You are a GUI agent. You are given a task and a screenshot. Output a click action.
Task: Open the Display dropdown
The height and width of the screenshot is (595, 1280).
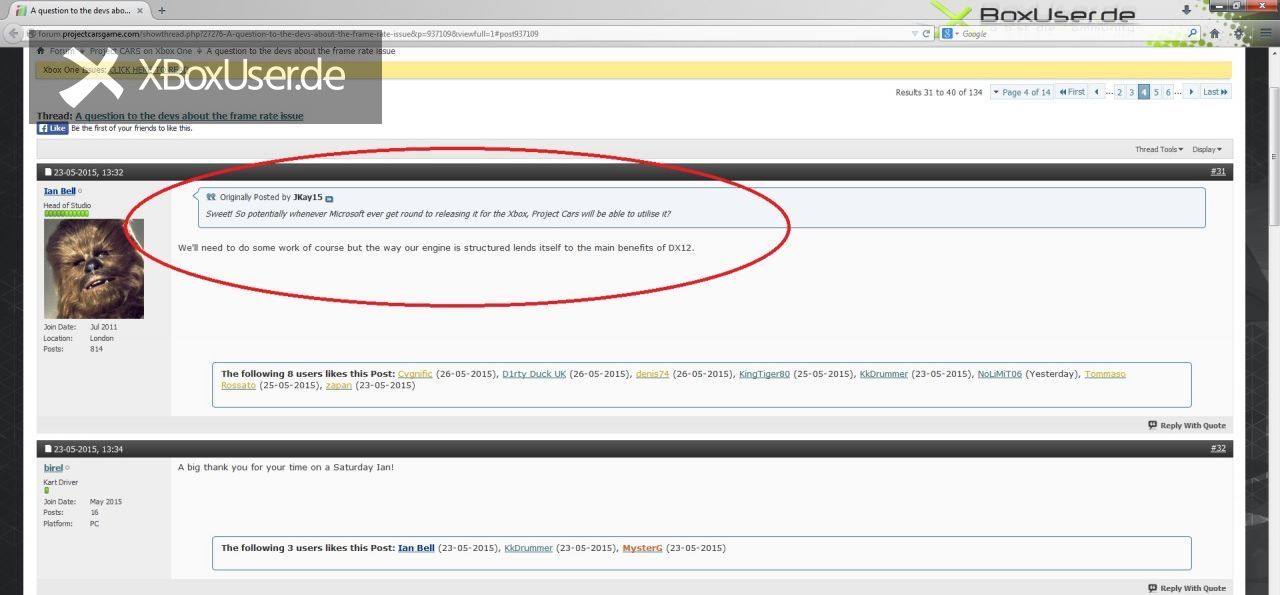point(1207,149)
